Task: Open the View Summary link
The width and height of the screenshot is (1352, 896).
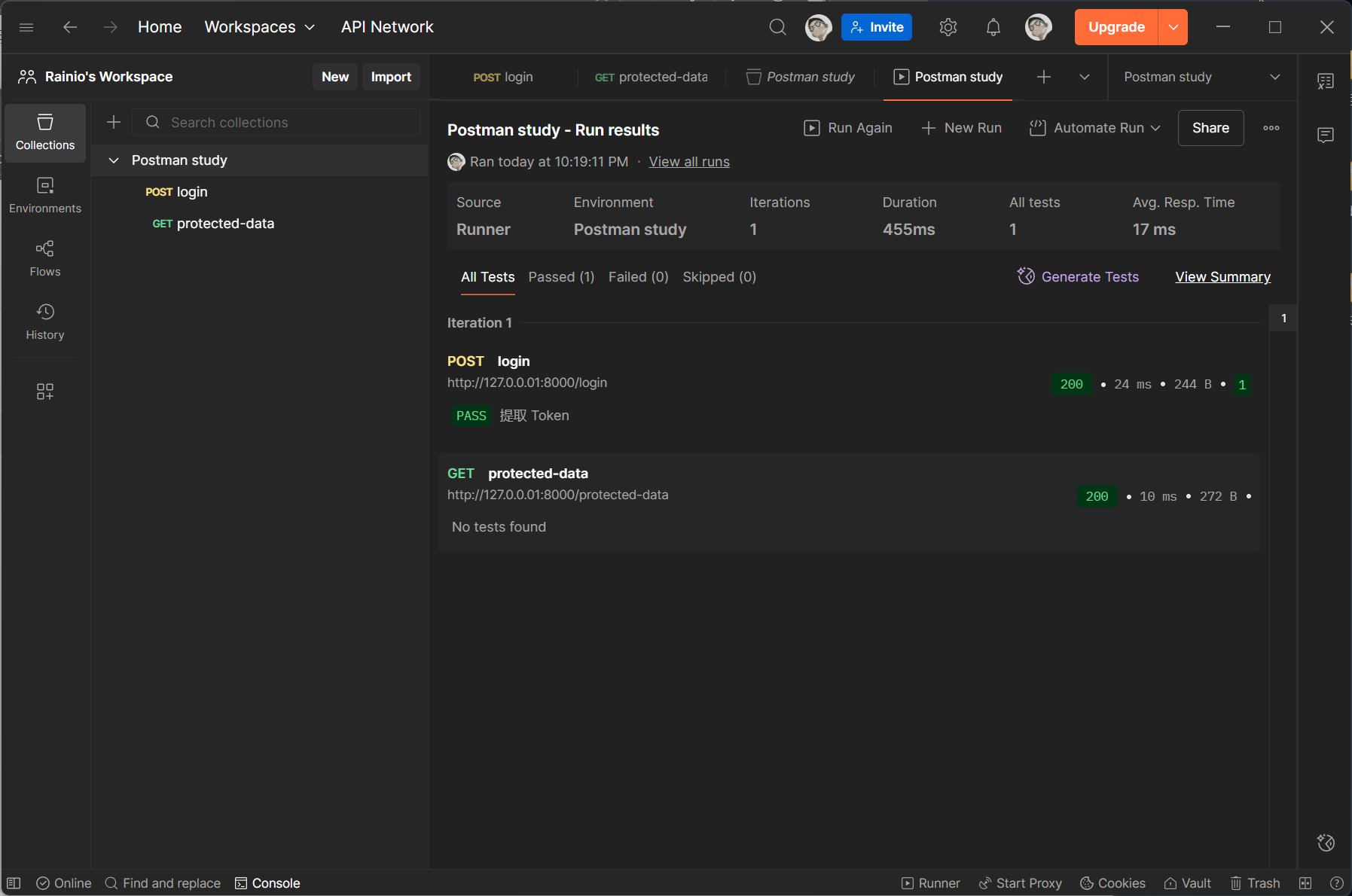Action: (x=1222, y=277)
